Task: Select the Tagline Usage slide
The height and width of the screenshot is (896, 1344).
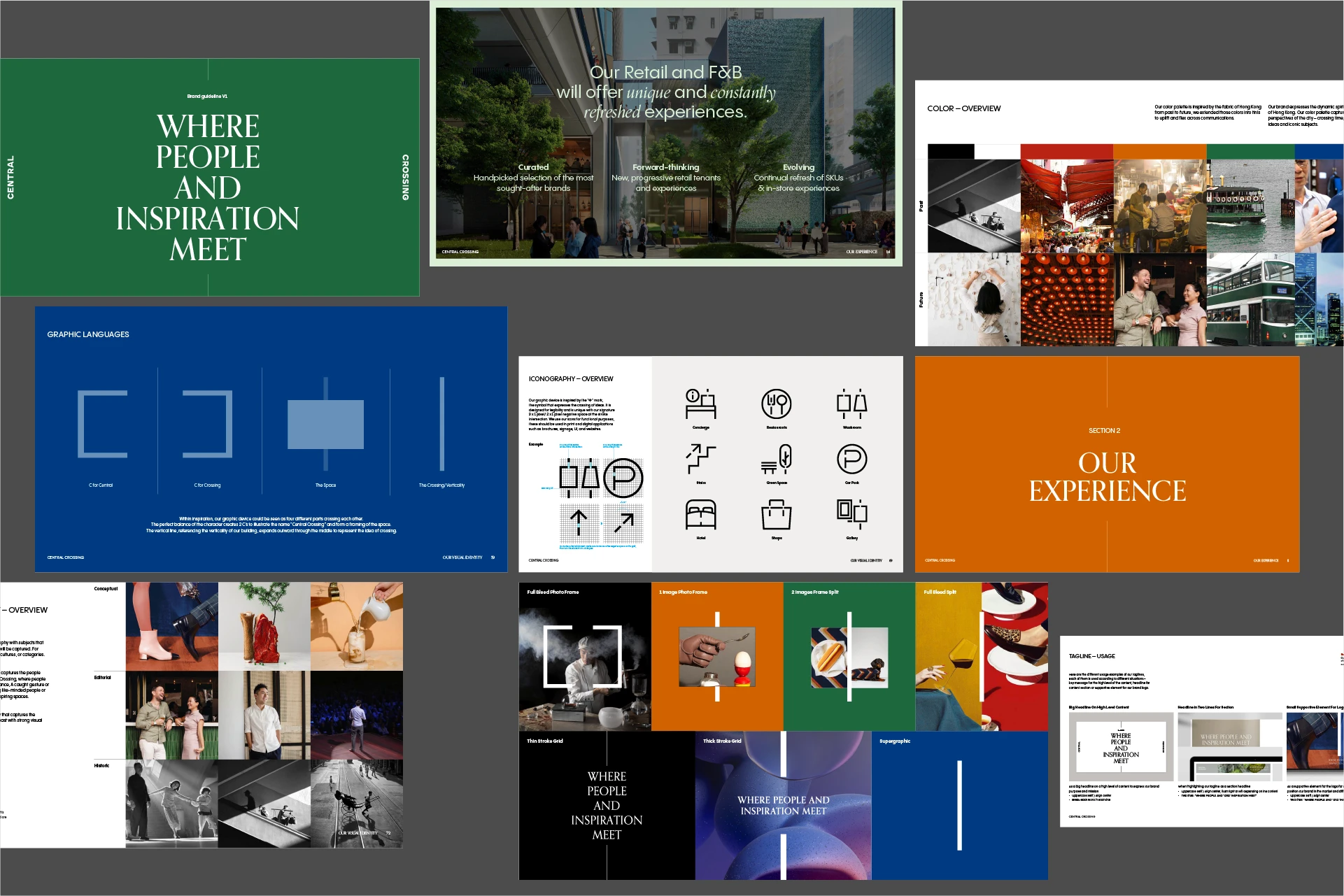Action: click(x=1201, y=732)
